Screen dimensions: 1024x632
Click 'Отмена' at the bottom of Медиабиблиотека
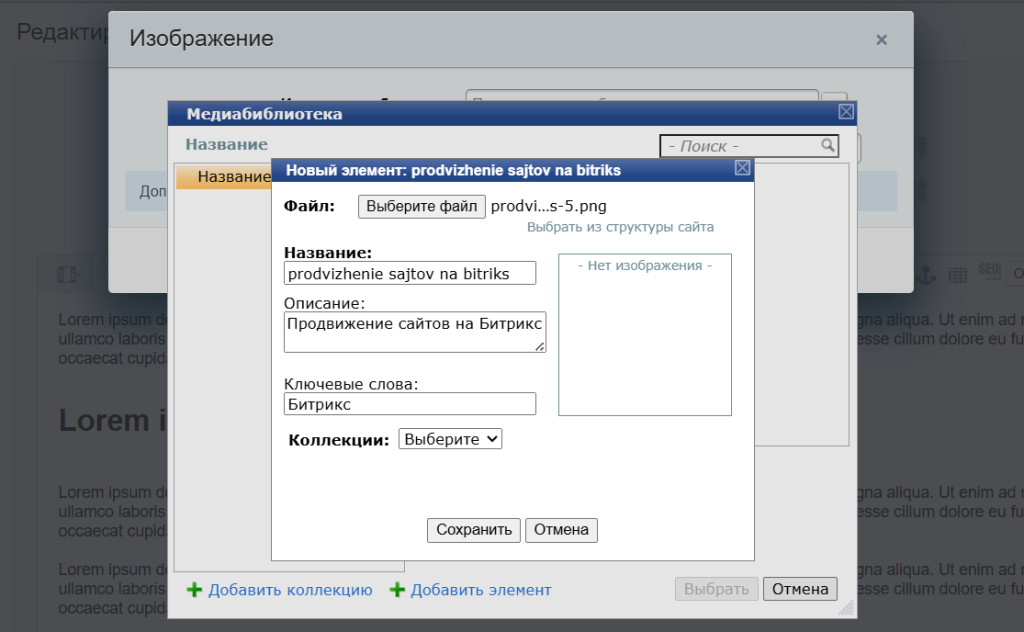click(800, 589)
